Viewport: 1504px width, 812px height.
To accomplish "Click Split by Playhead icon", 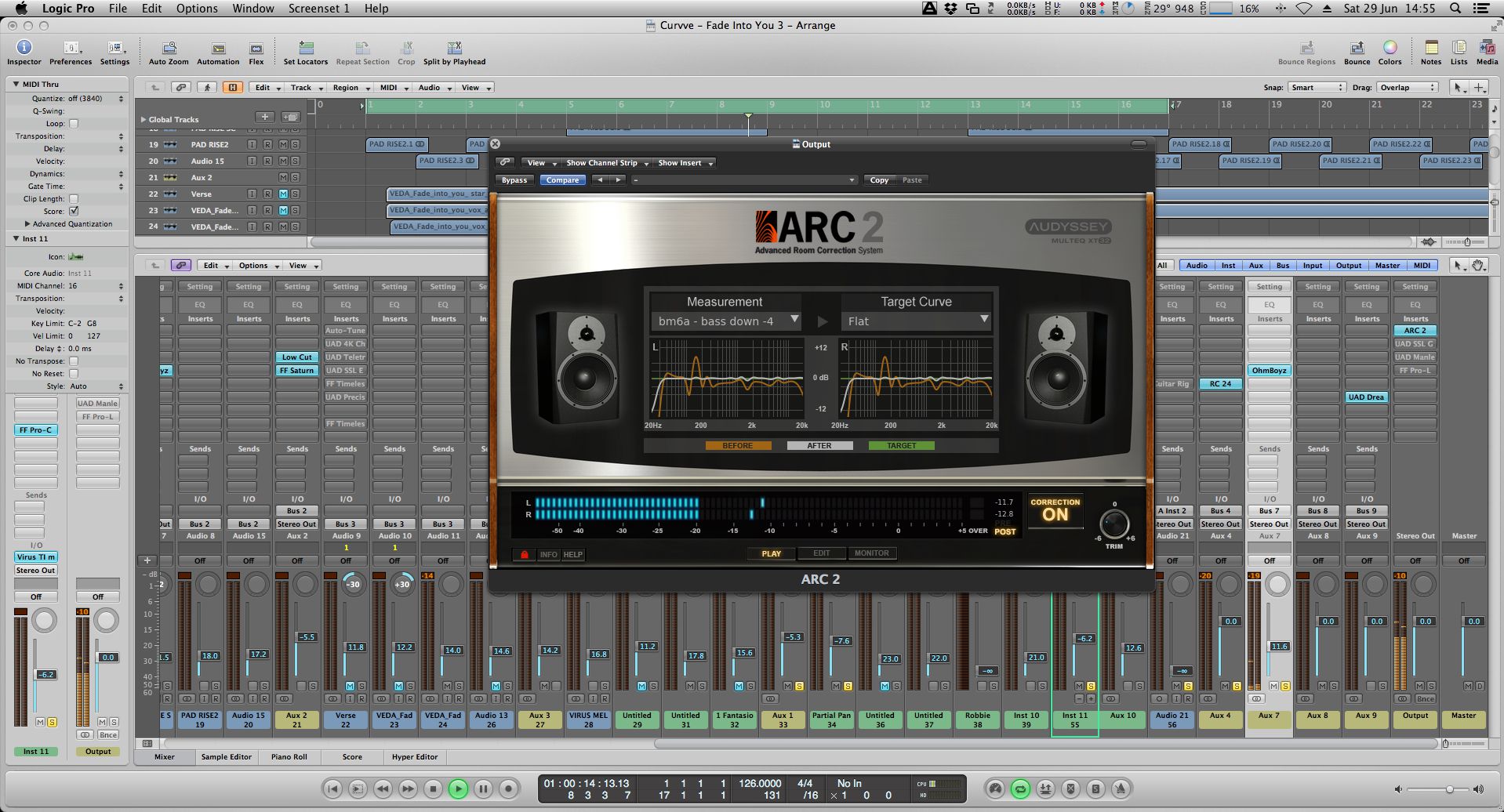I will [454, 49].
